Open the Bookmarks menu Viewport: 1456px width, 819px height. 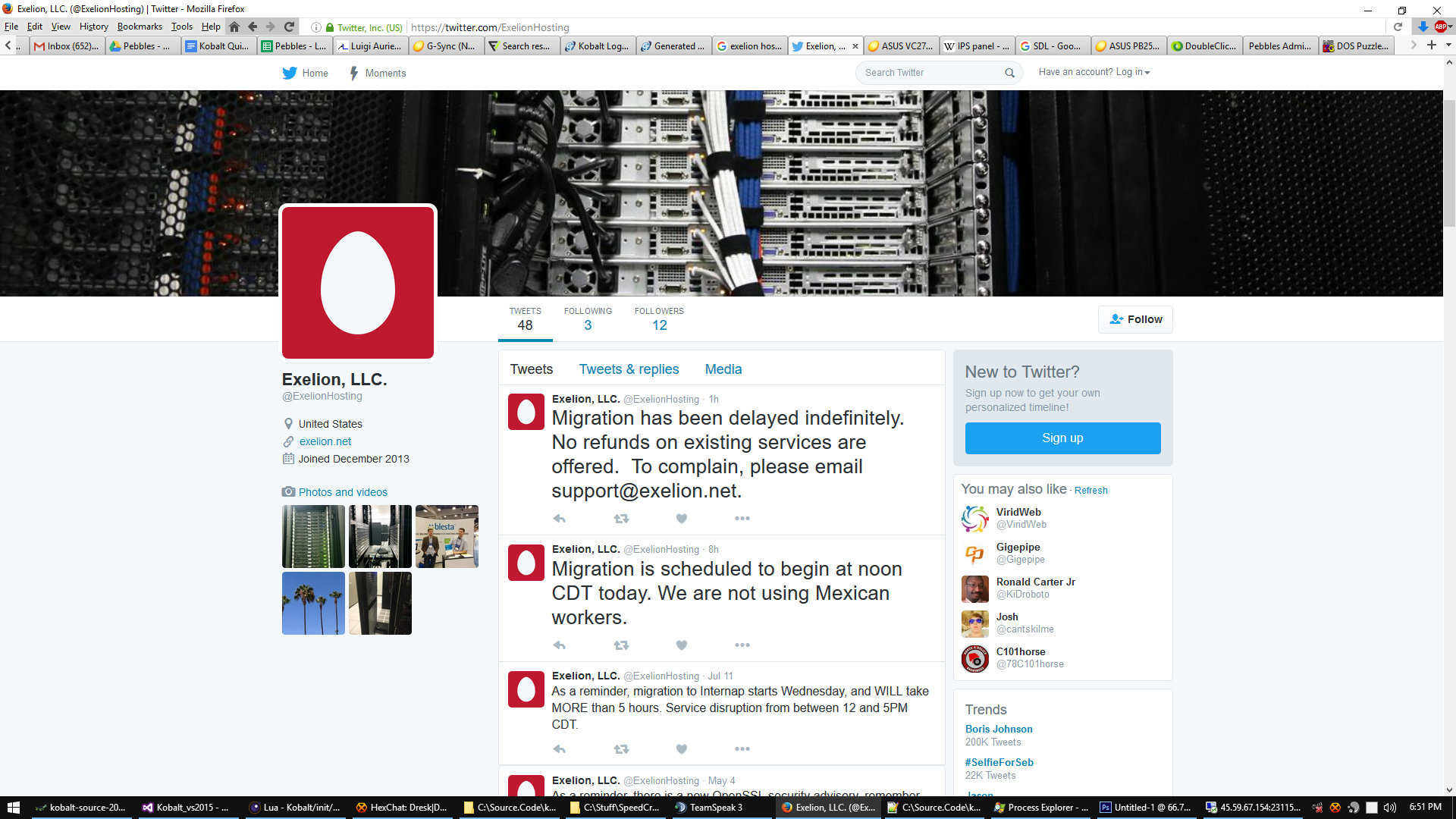click(x=140, y=27)
